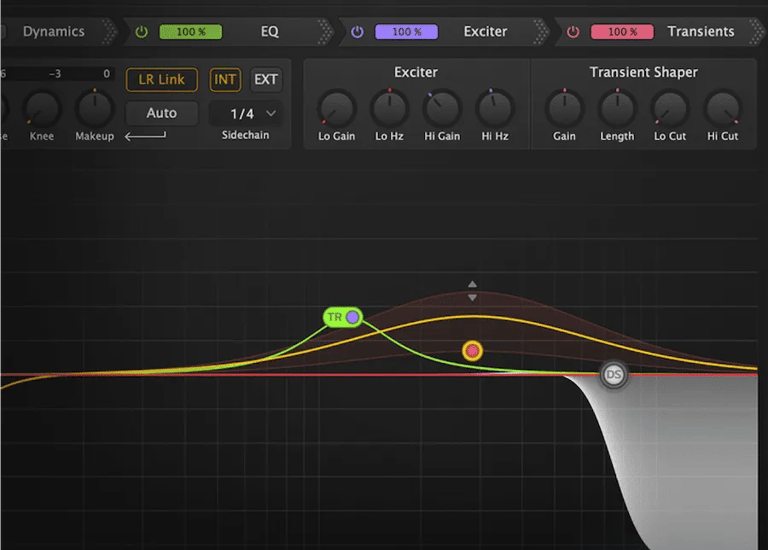
Task: Click the Sidechain label
Action: (x=245, y=135)
